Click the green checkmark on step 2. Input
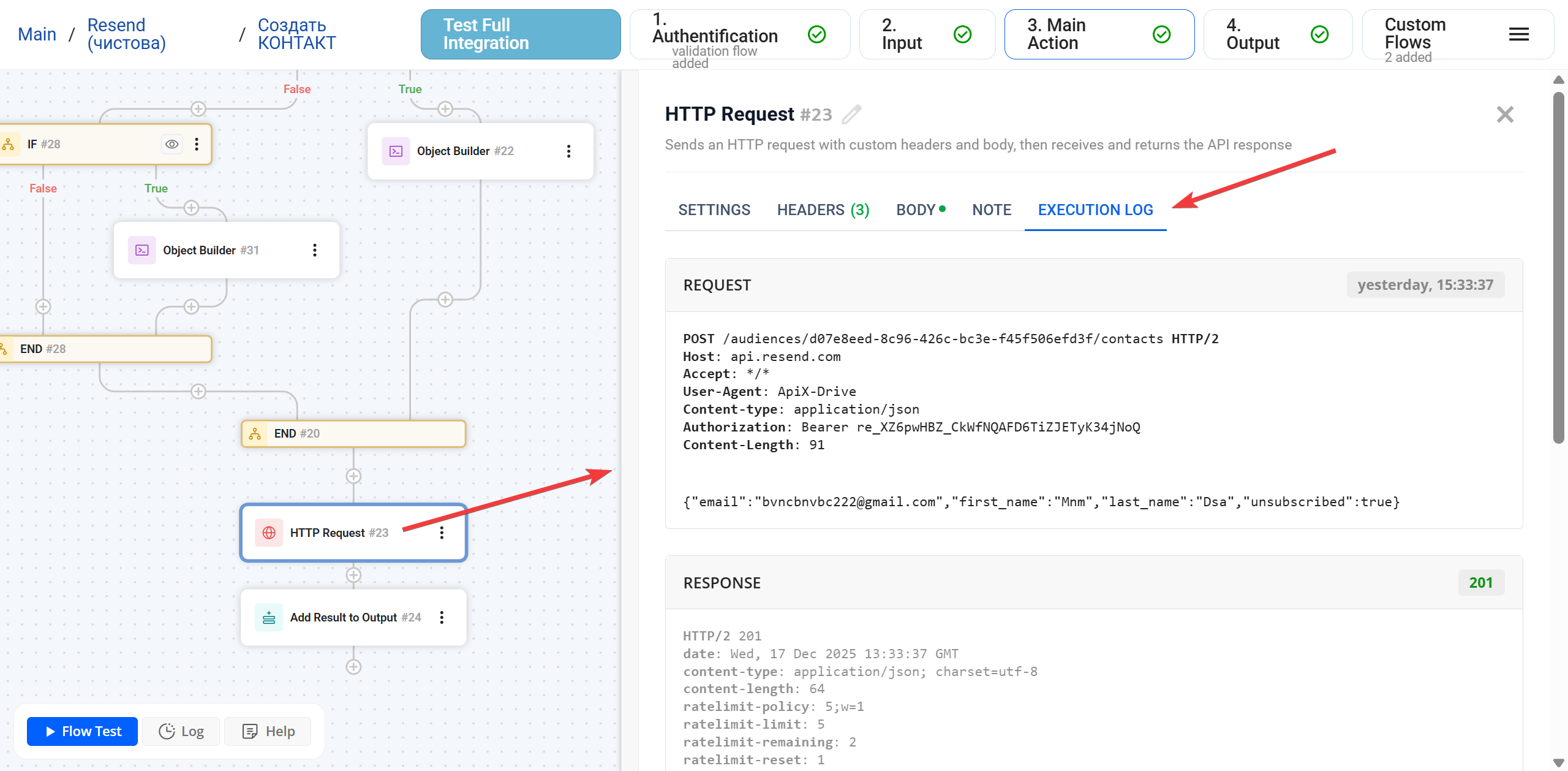Image resolution: width=1568 pixels, height=771 pixels. [x=962, y=34]
